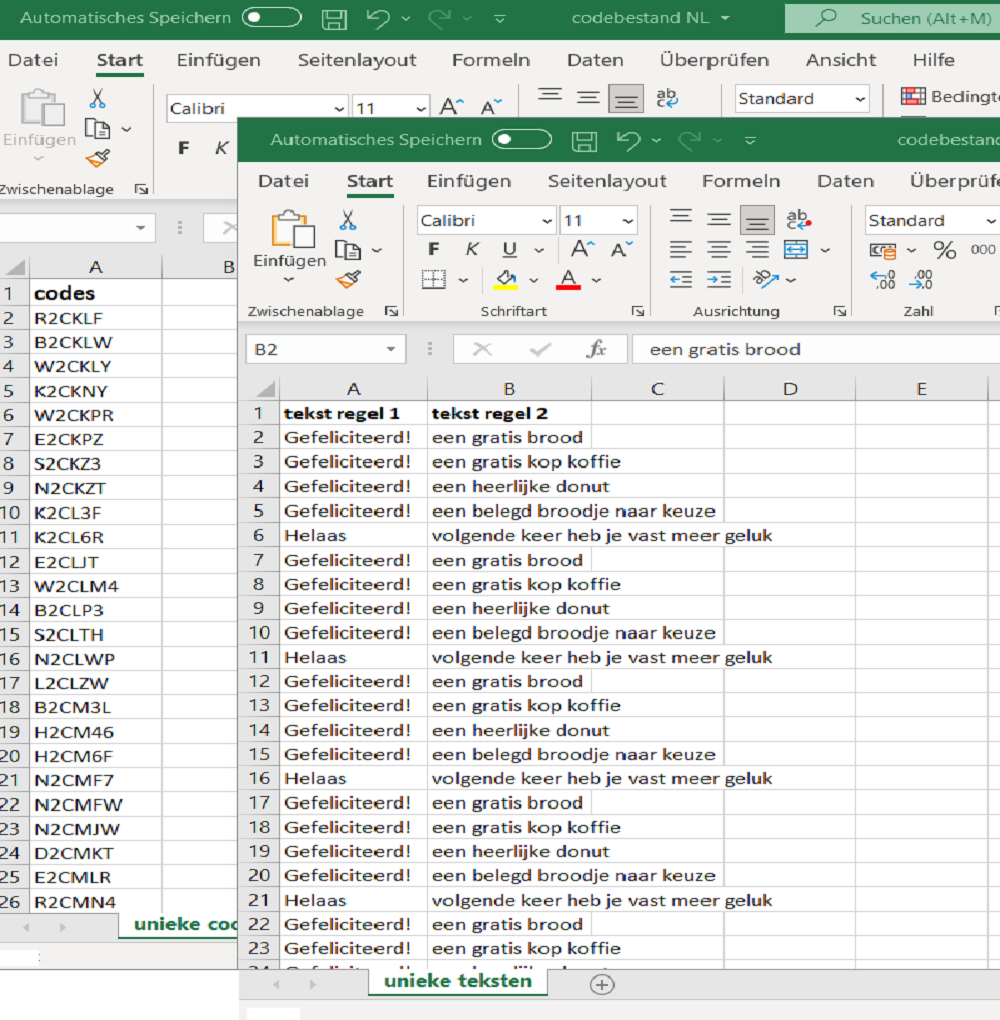Click the Cut scissors icon in the front window
1000x1020 pixels.
pyautogui.click(x=348, y=220)
